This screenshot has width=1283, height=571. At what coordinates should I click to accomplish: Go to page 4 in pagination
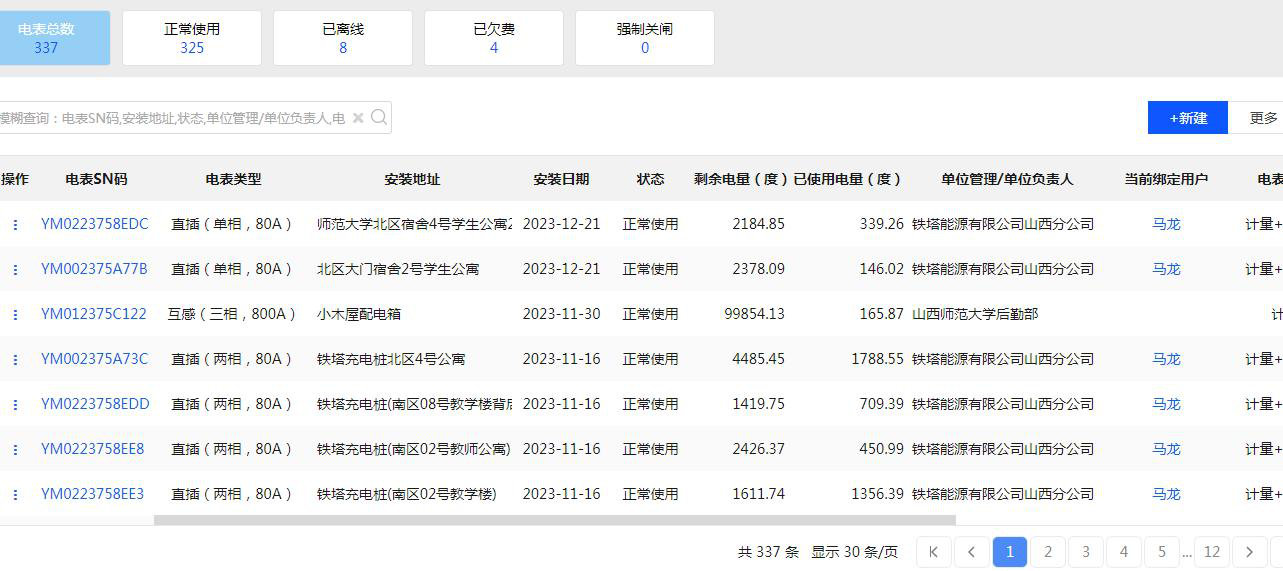tap(1124, 552)
